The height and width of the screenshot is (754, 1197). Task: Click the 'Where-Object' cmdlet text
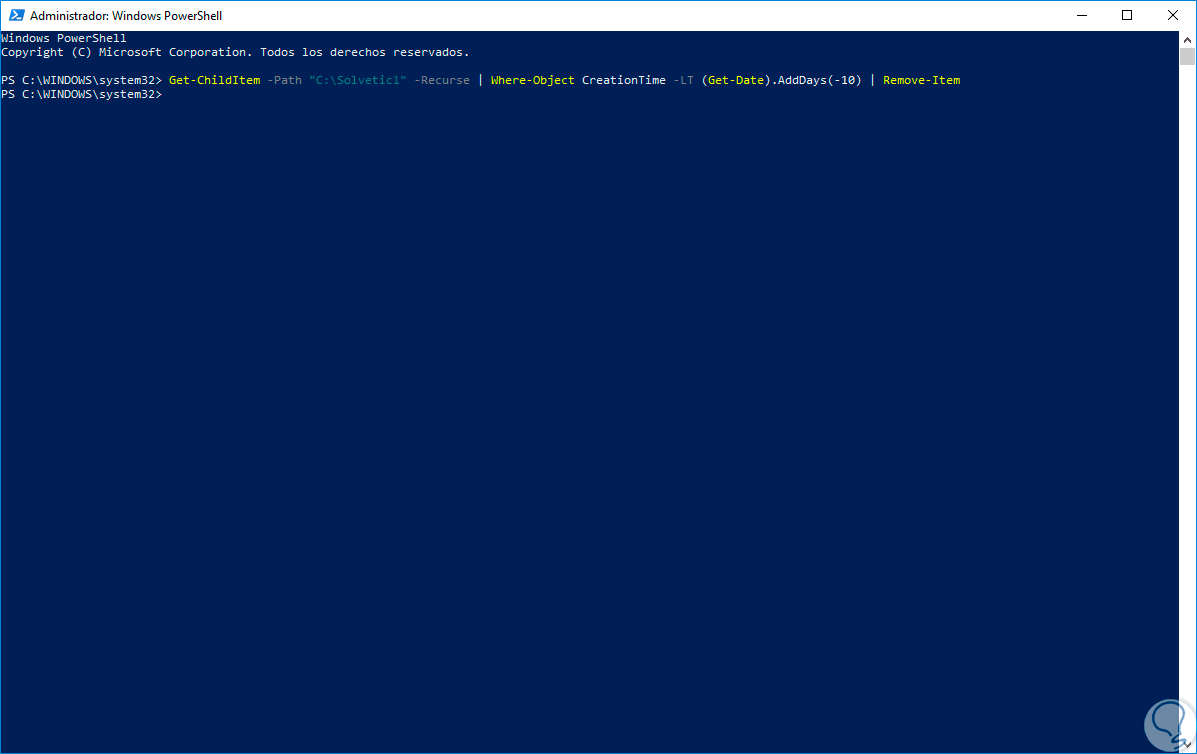[532, 80]
